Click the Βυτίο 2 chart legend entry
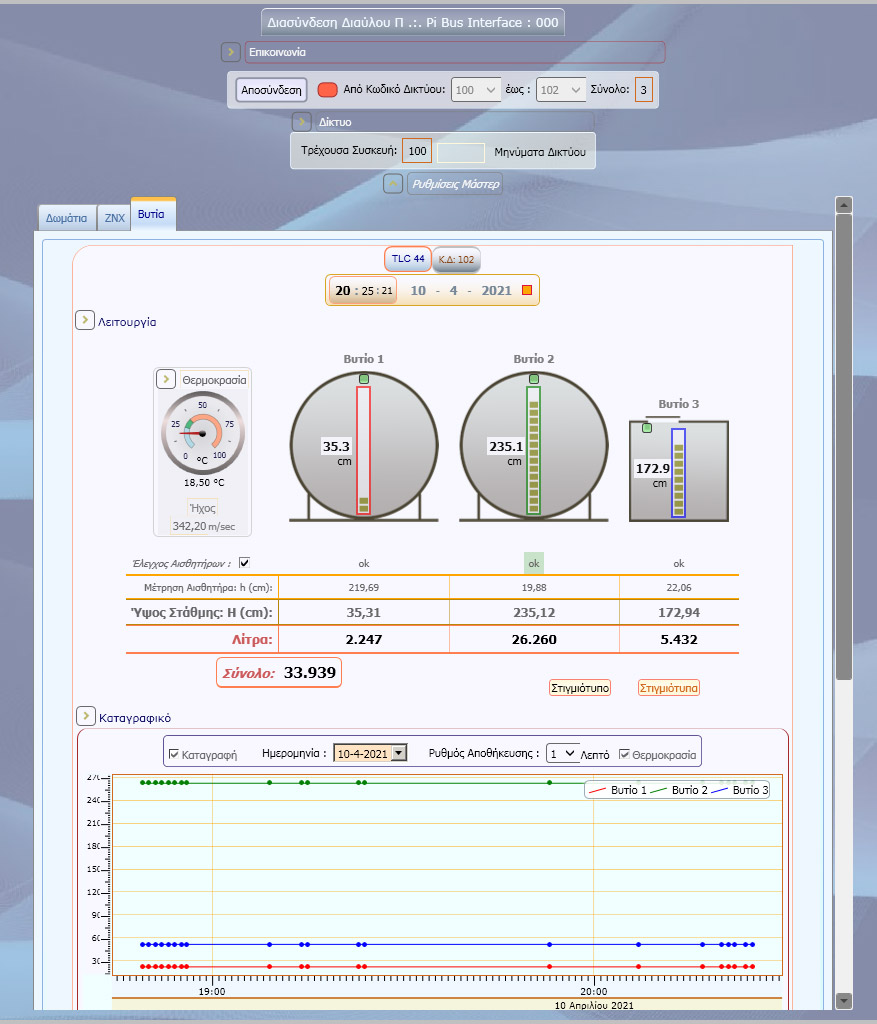The image size is (877, 1024). [678, 790]
